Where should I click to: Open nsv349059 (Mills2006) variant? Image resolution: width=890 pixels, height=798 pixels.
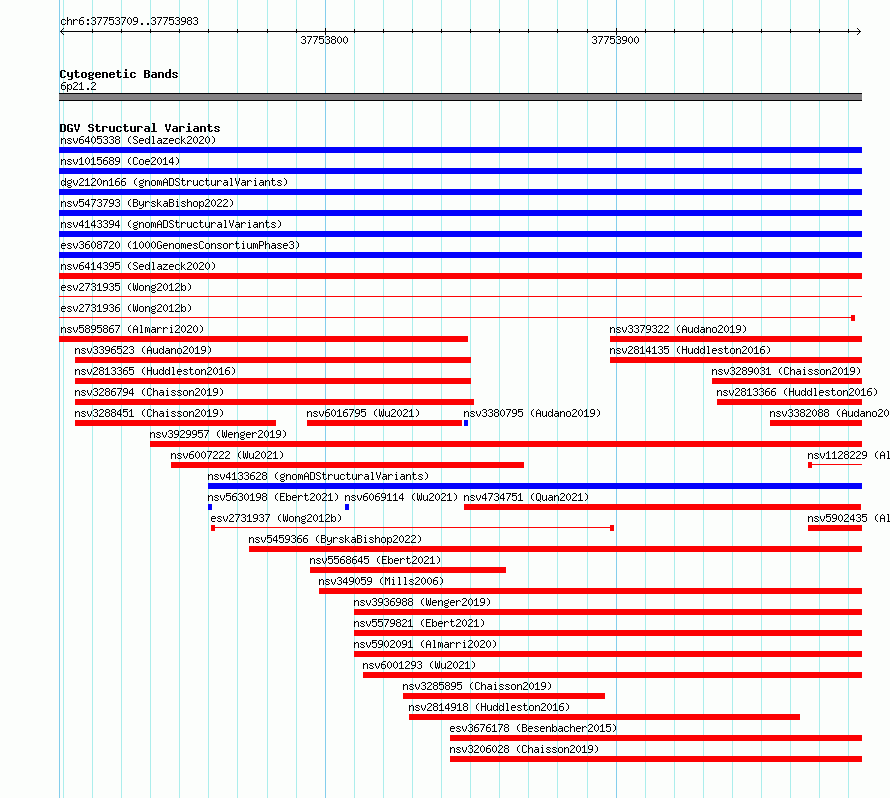coord(381,581)
